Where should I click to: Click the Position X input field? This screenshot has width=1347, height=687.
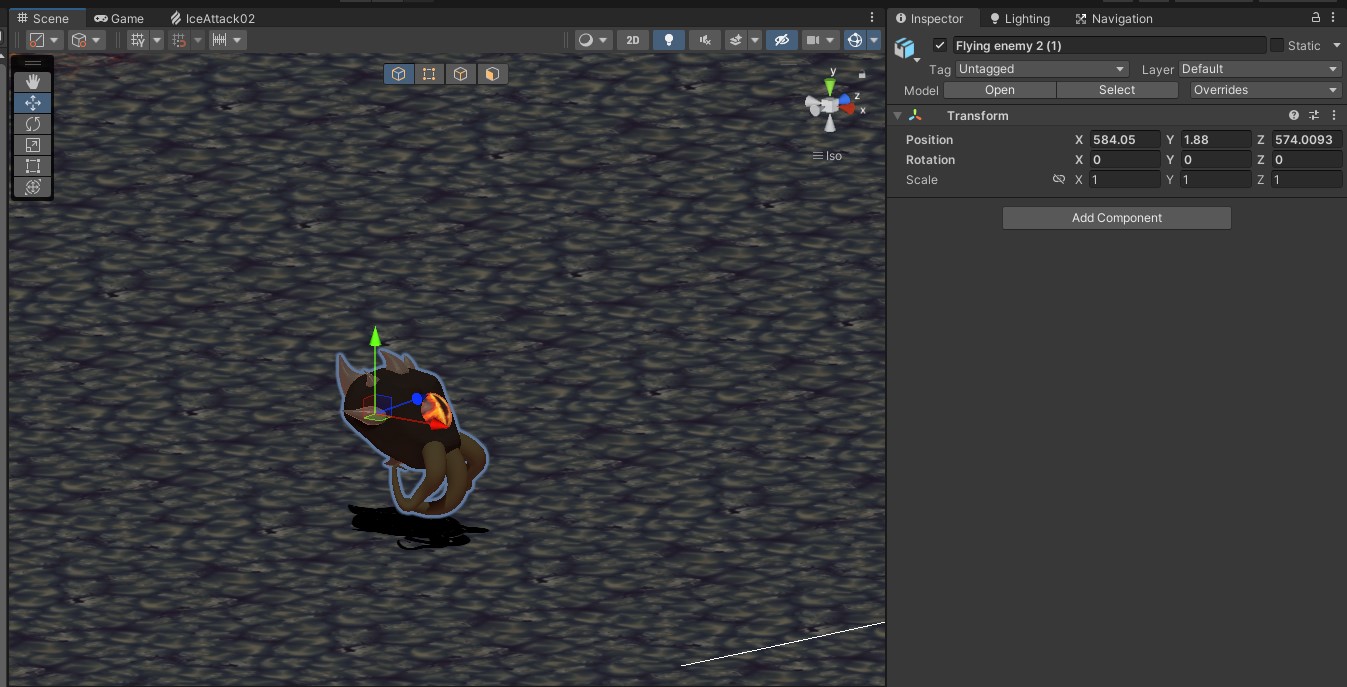pos(1124,139)
